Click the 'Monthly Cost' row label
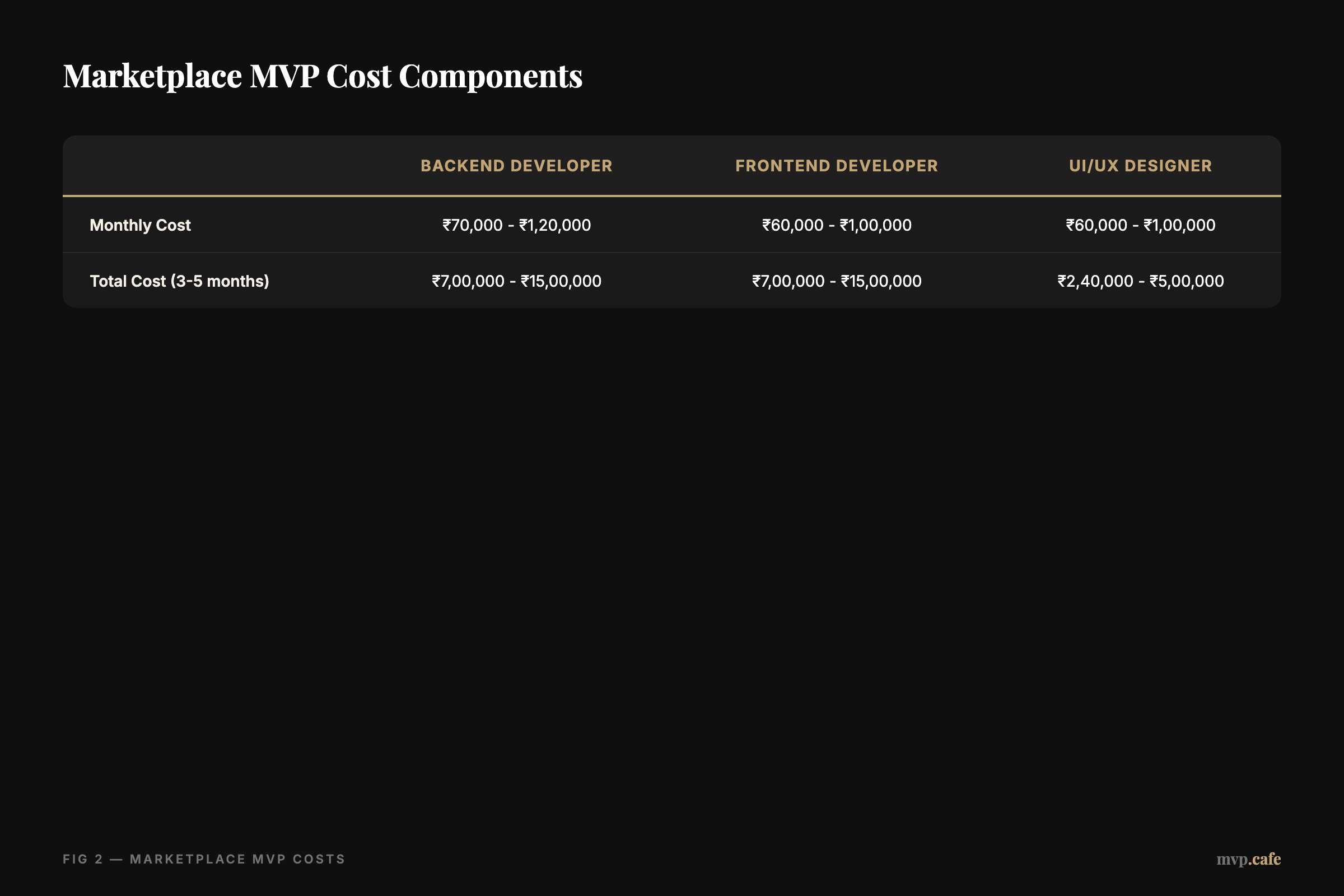This screenshot has width=1344, height=896. 140,225
